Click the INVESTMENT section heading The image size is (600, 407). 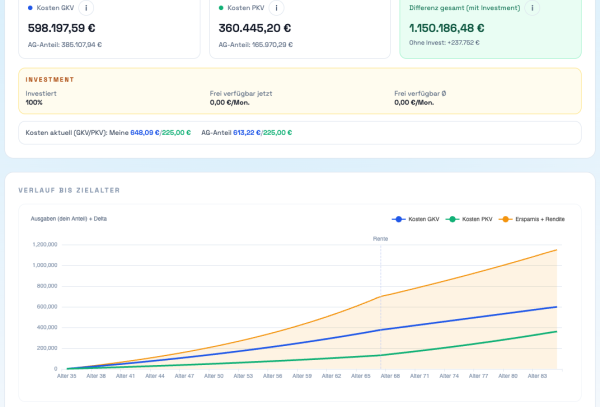(50, 79)
